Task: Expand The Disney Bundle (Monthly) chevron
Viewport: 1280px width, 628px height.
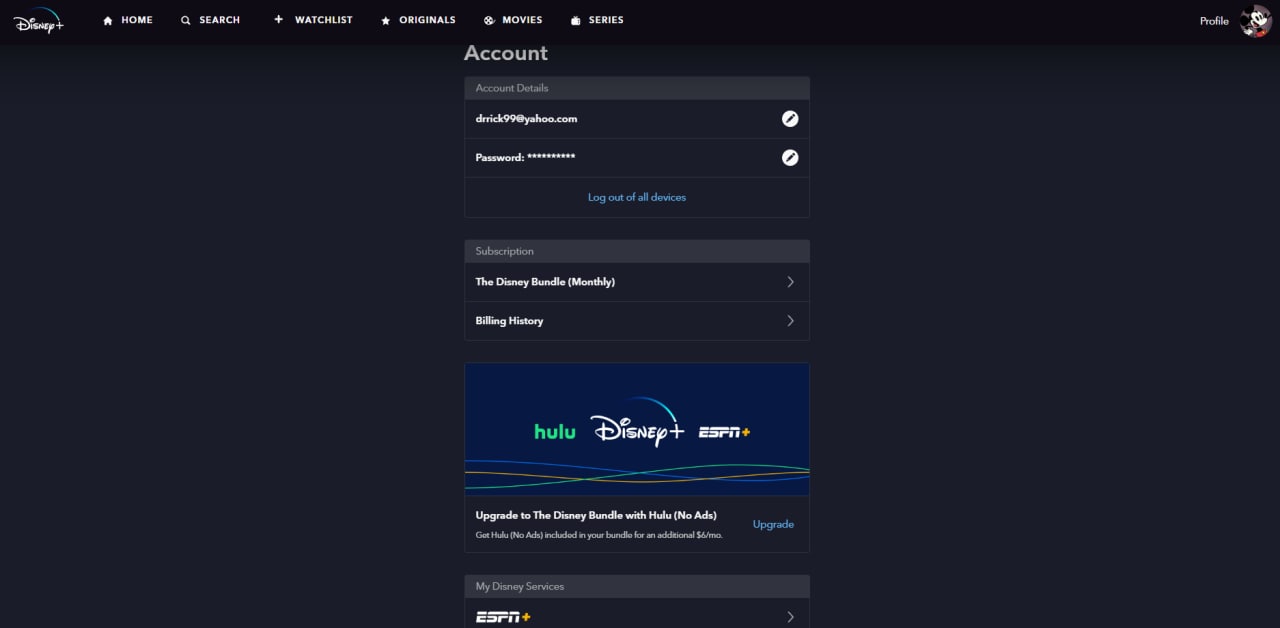Action: (x=790, y=282)
